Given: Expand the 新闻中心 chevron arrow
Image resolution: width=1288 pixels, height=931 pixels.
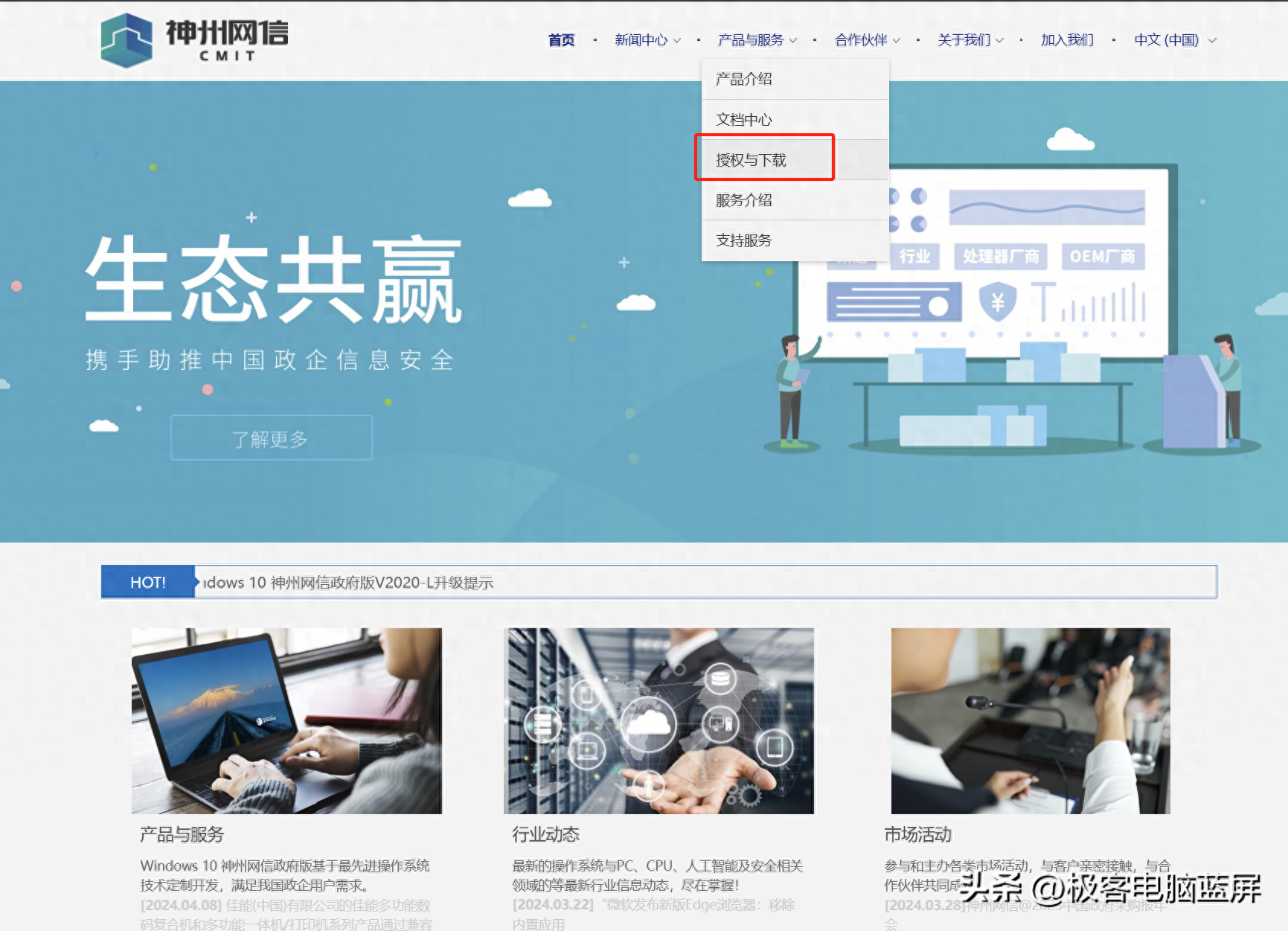Looking at the screenshot, I should tap(677, 41).
